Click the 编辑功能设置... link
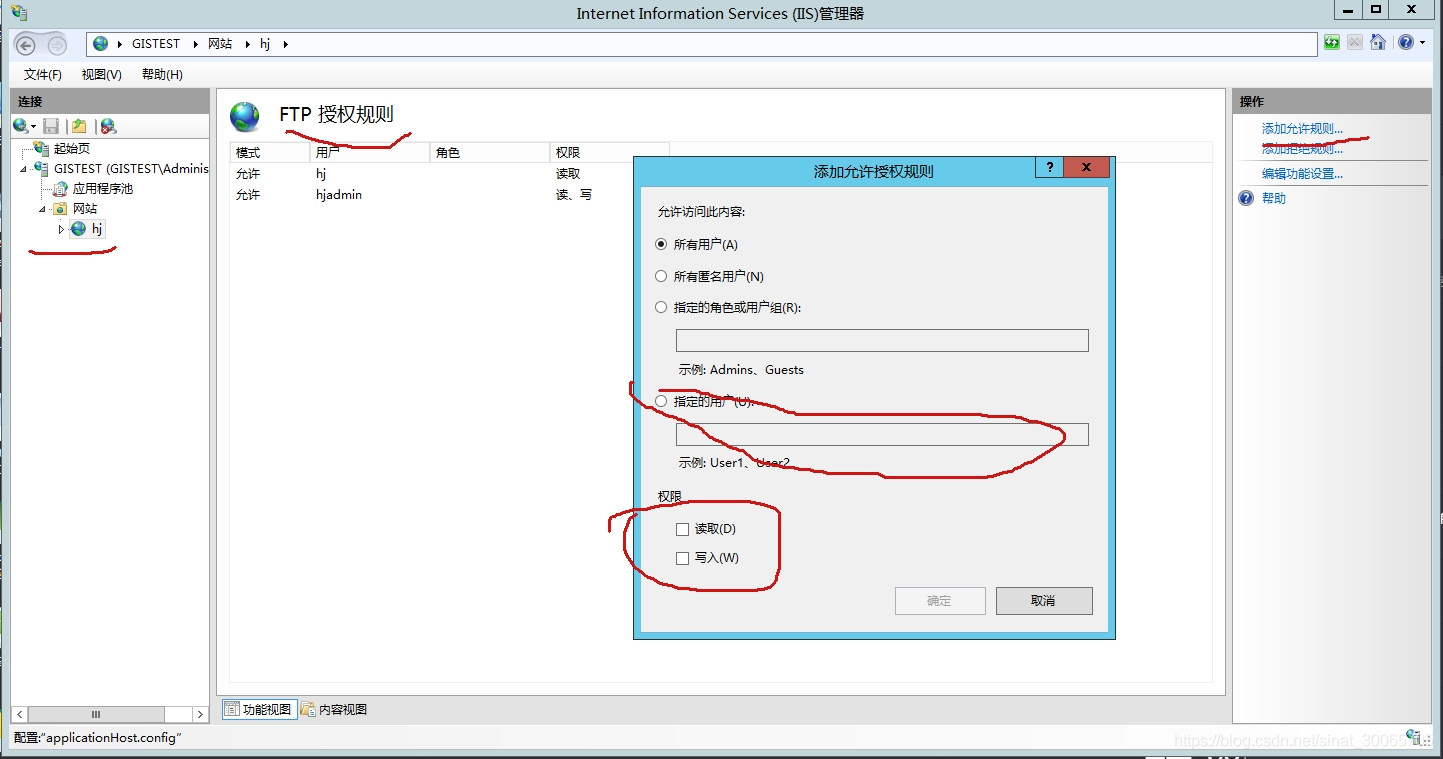 coord(1302,173)
